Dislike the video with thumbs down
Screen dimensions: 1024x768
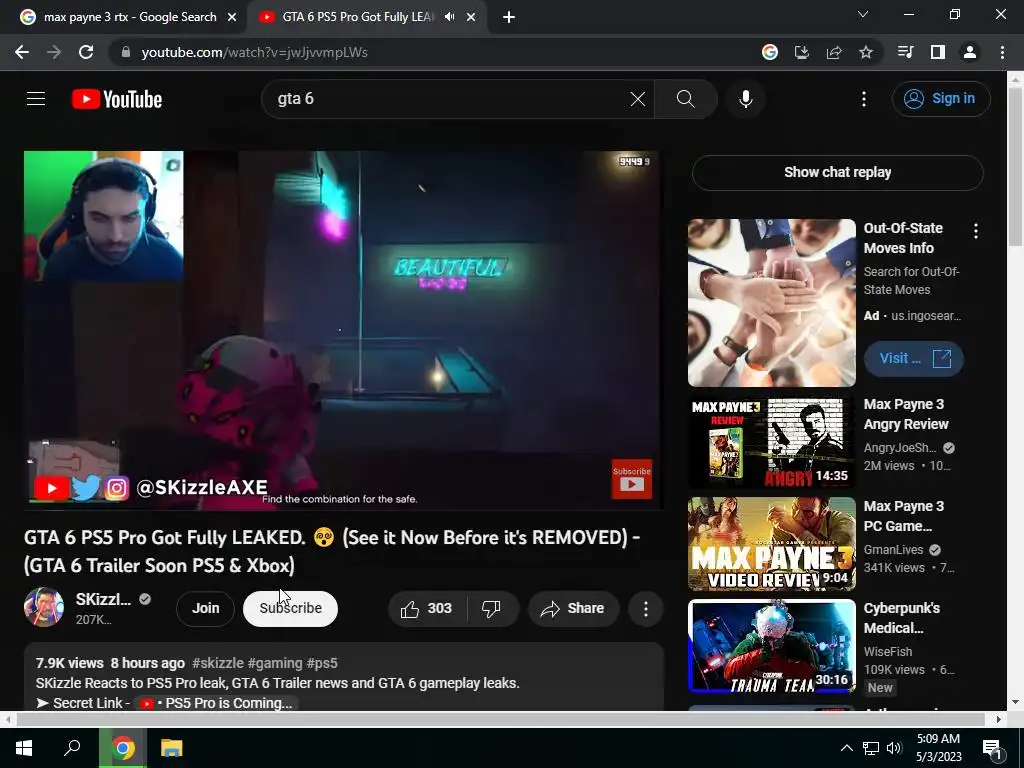point(492,609)
